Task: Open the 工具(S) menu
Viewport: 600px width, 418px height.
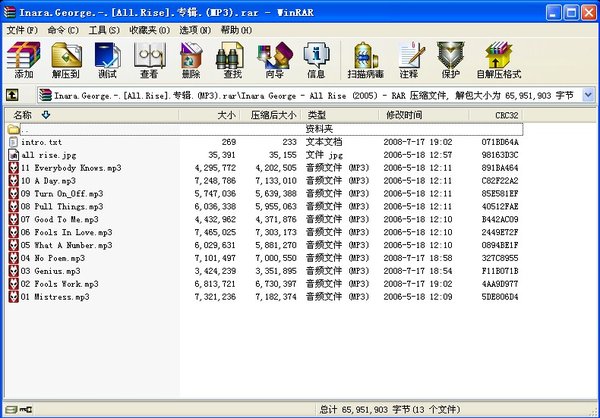Action: 104,30
